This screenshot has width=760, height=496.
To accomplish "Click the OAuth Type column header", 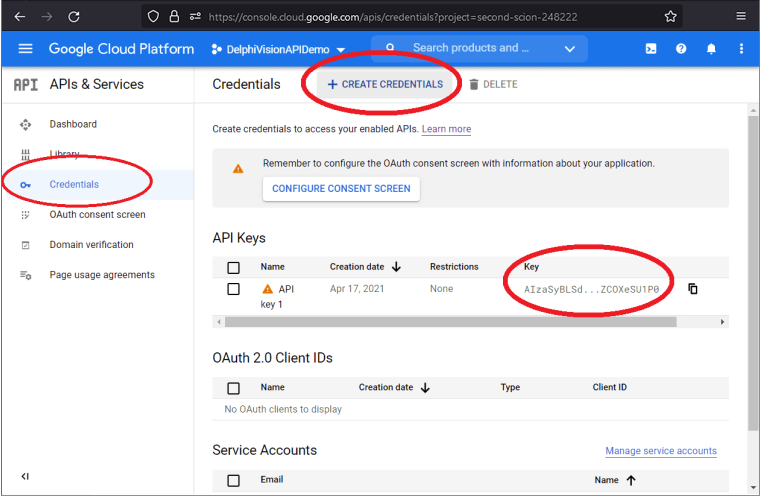I will tap(510, 387).
